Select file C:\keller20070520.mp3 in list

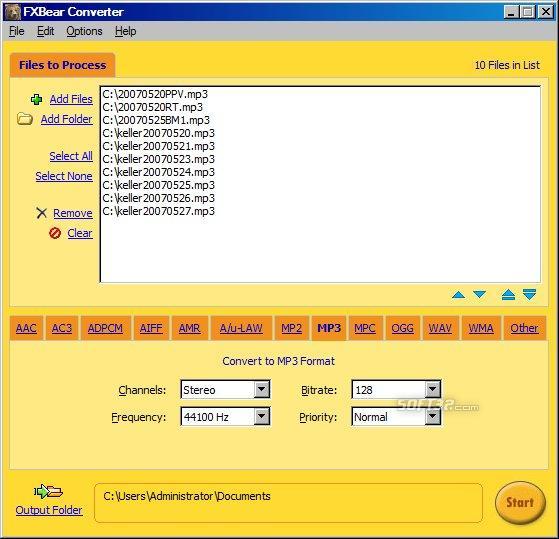pos(159,133)
